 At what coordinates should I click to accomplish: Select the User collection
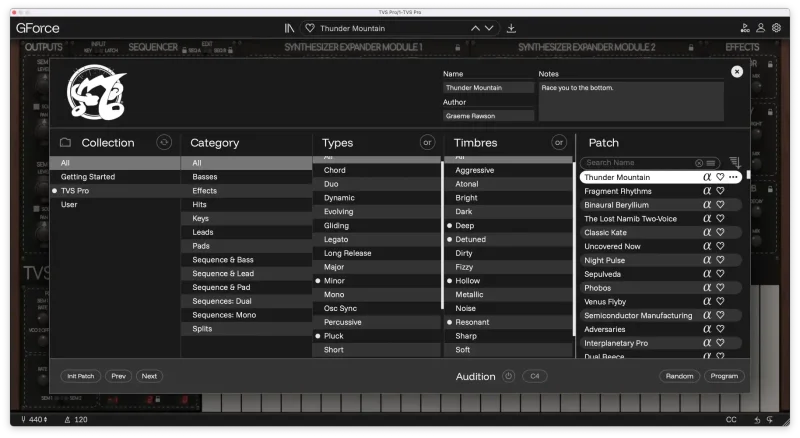point(115,204)
